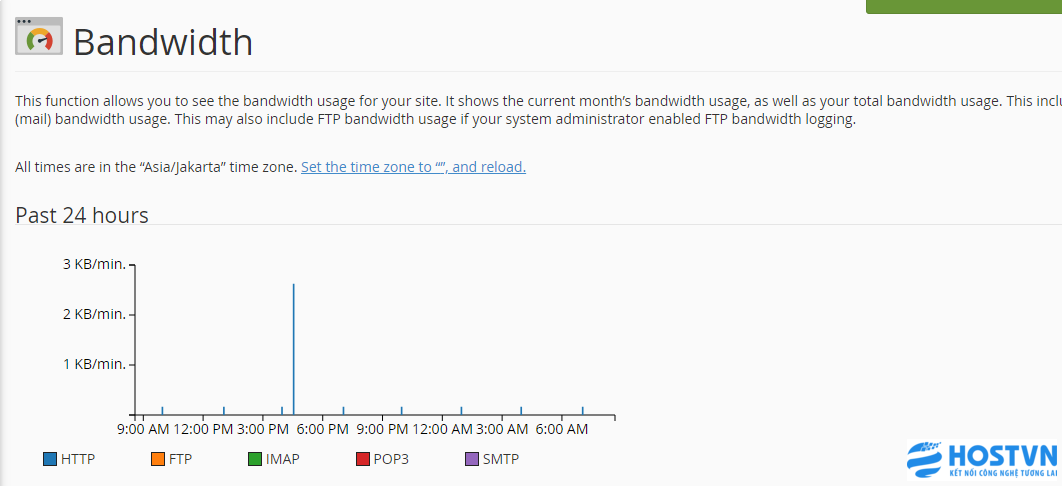1062x486 pixels.
Task: Click the HTTP legend label
Action: [x=78, y=460]
